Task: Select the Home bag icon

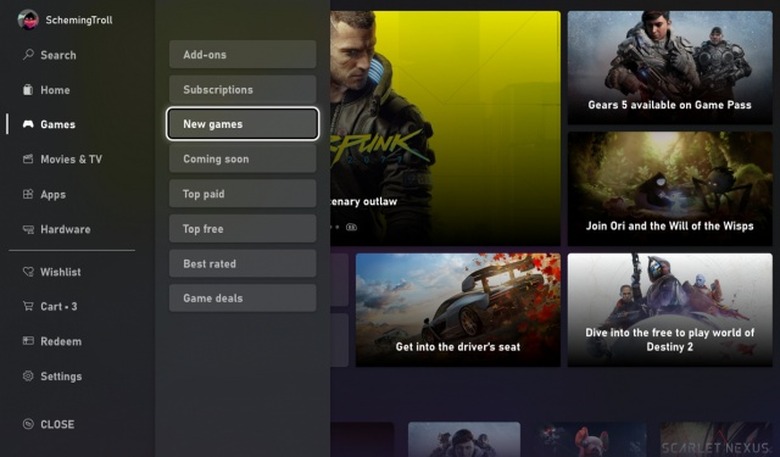Action: point(28,90)
